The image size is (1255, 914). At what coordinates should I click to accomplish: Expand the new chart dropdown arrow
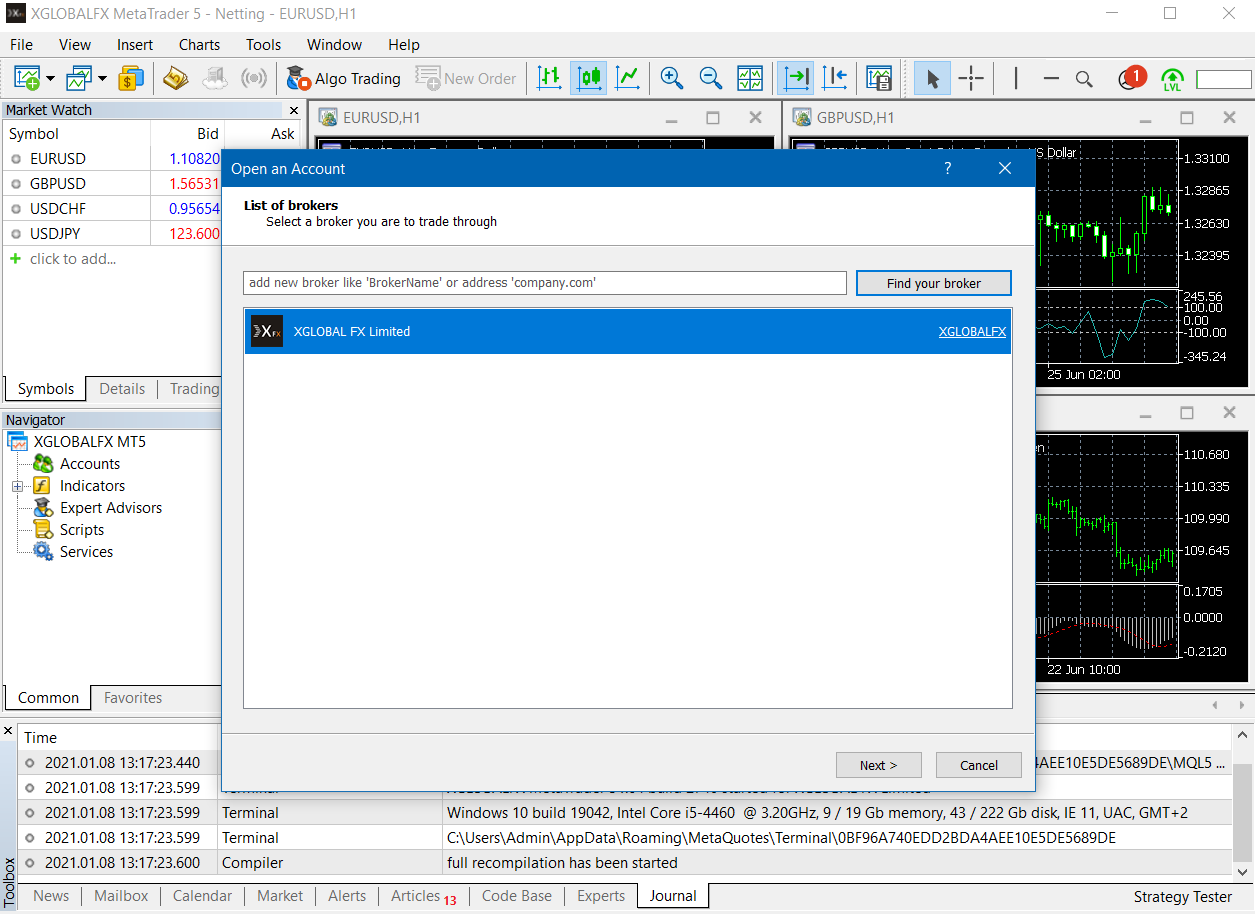[x=50, y=78]
